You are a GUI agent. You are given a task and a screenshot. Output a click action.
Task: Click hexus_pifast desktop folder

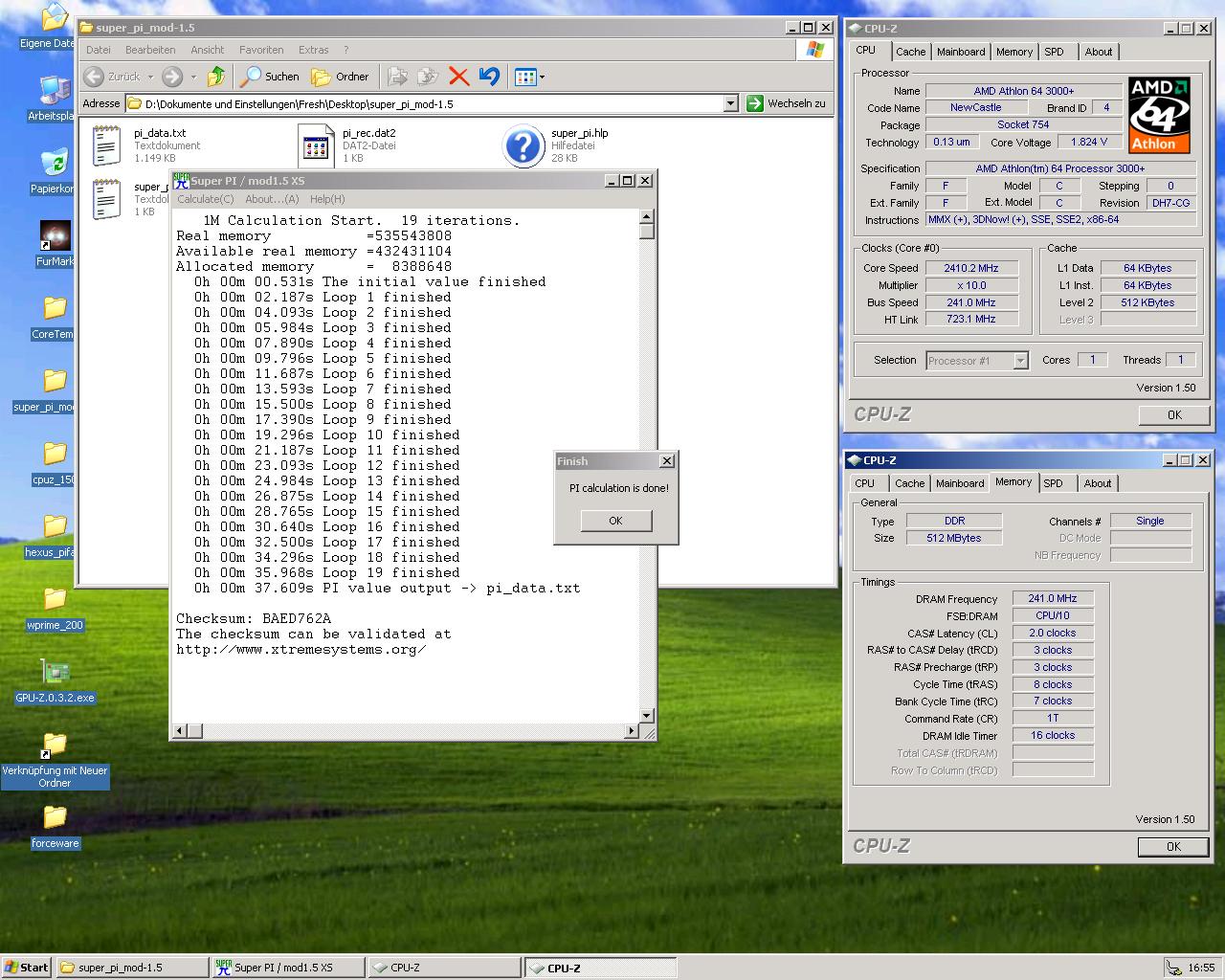click(55, 526)
